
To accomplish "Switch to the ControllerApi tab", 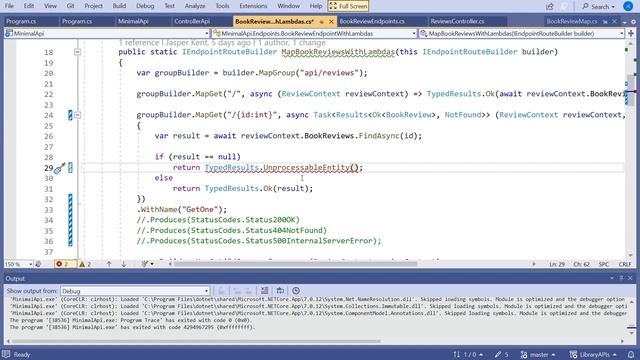I will click(x=192, y=21).
